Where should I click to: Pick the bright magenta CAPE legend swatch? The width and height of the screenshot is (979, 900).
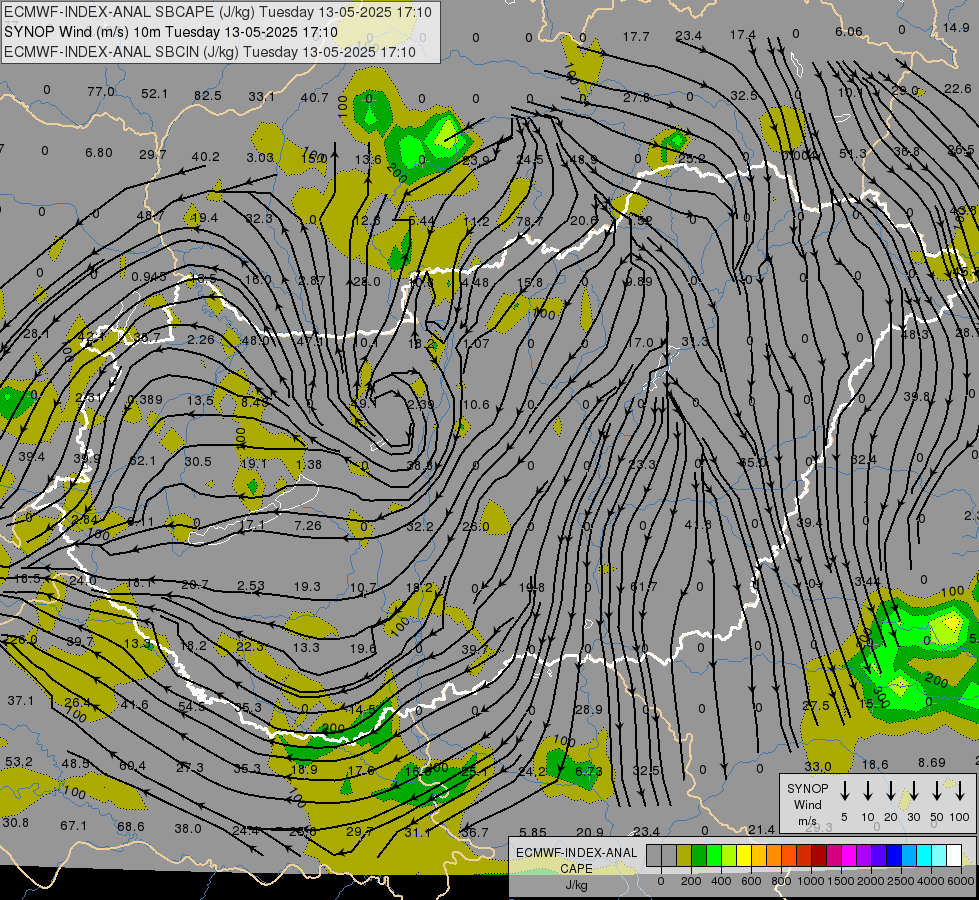849,855
